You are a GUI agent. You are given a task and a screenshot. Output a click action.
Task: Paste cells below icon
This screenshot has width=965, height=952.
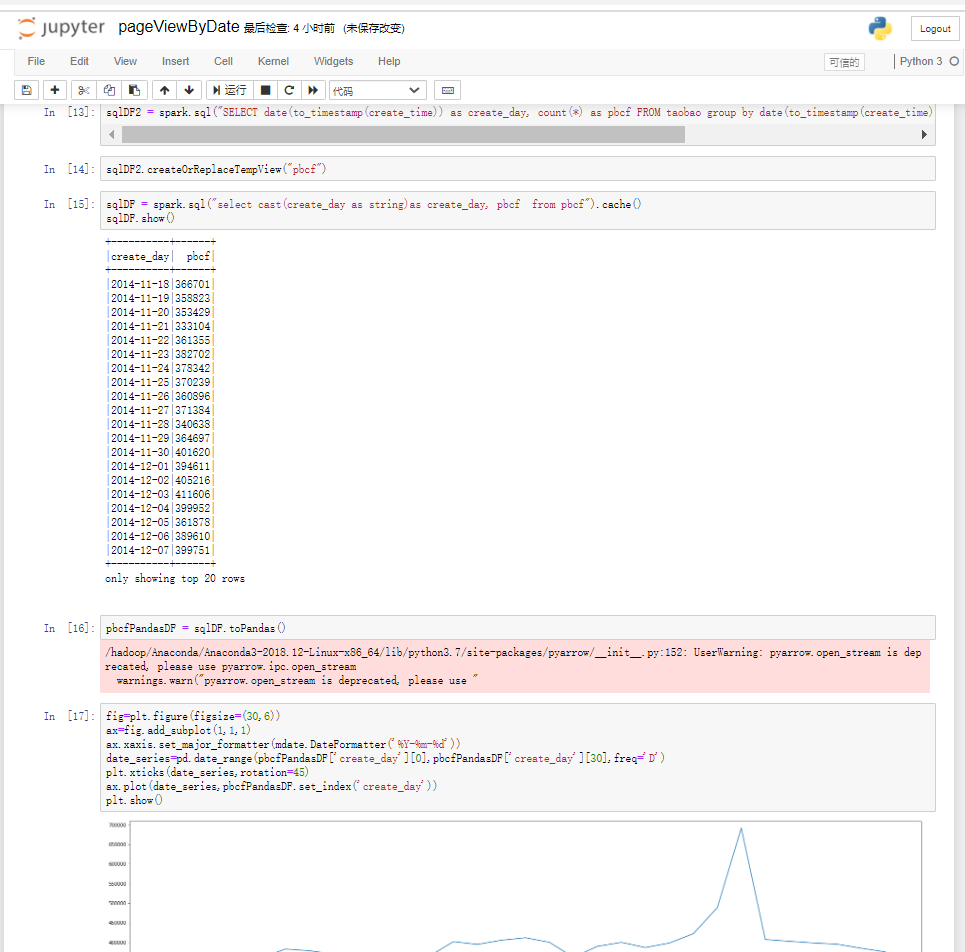click(134, 90)
